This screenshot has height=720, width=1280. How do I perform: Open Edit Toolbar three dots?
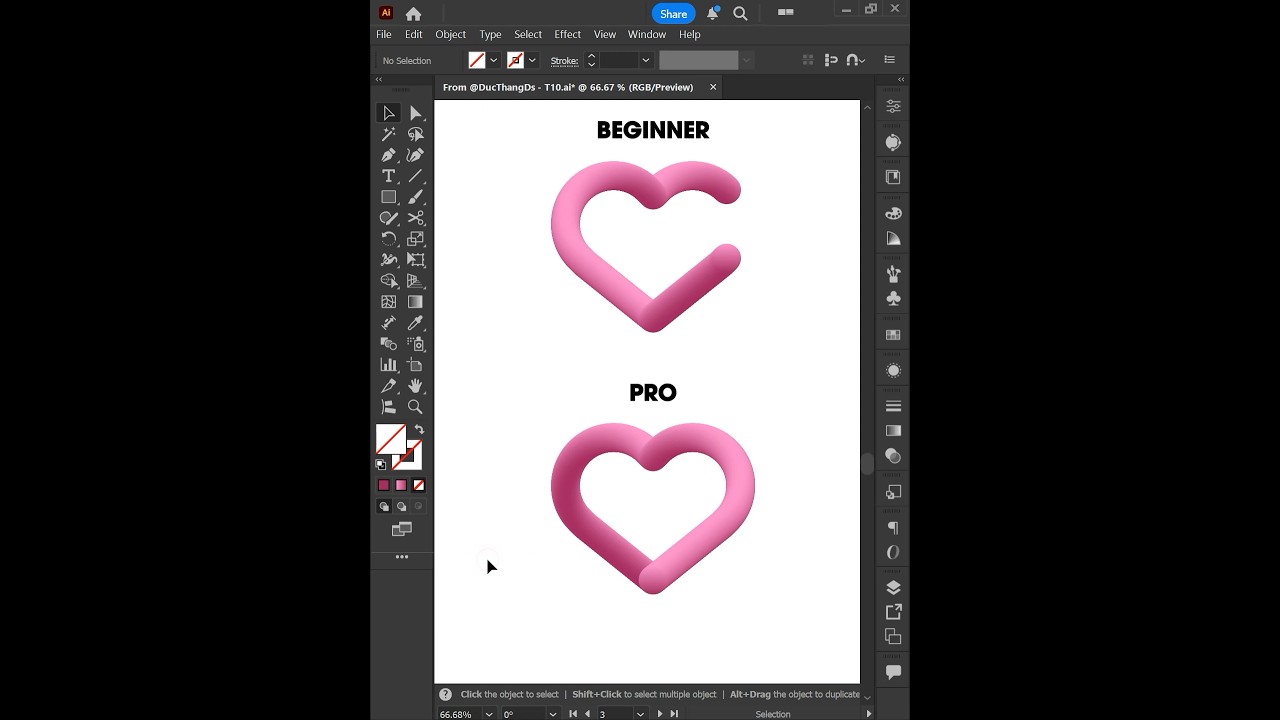[x=402, y=557]
